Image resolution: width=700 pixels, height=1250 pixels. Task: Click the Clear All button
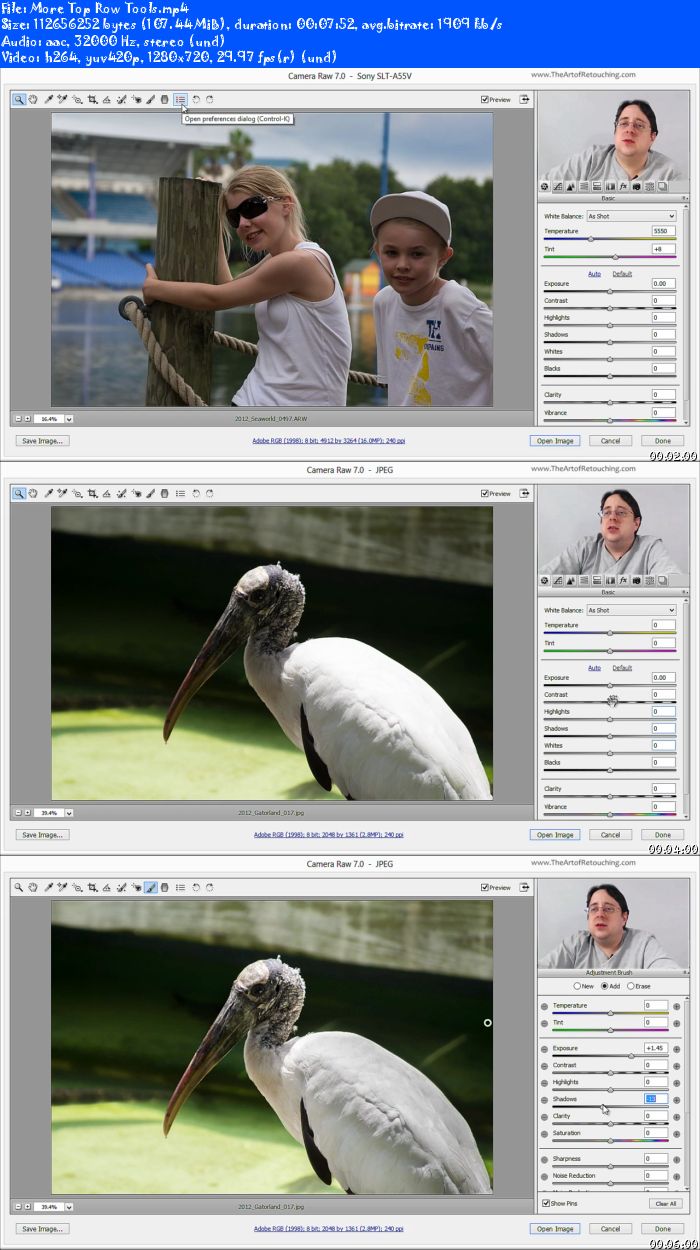(x=664, y=1203)
